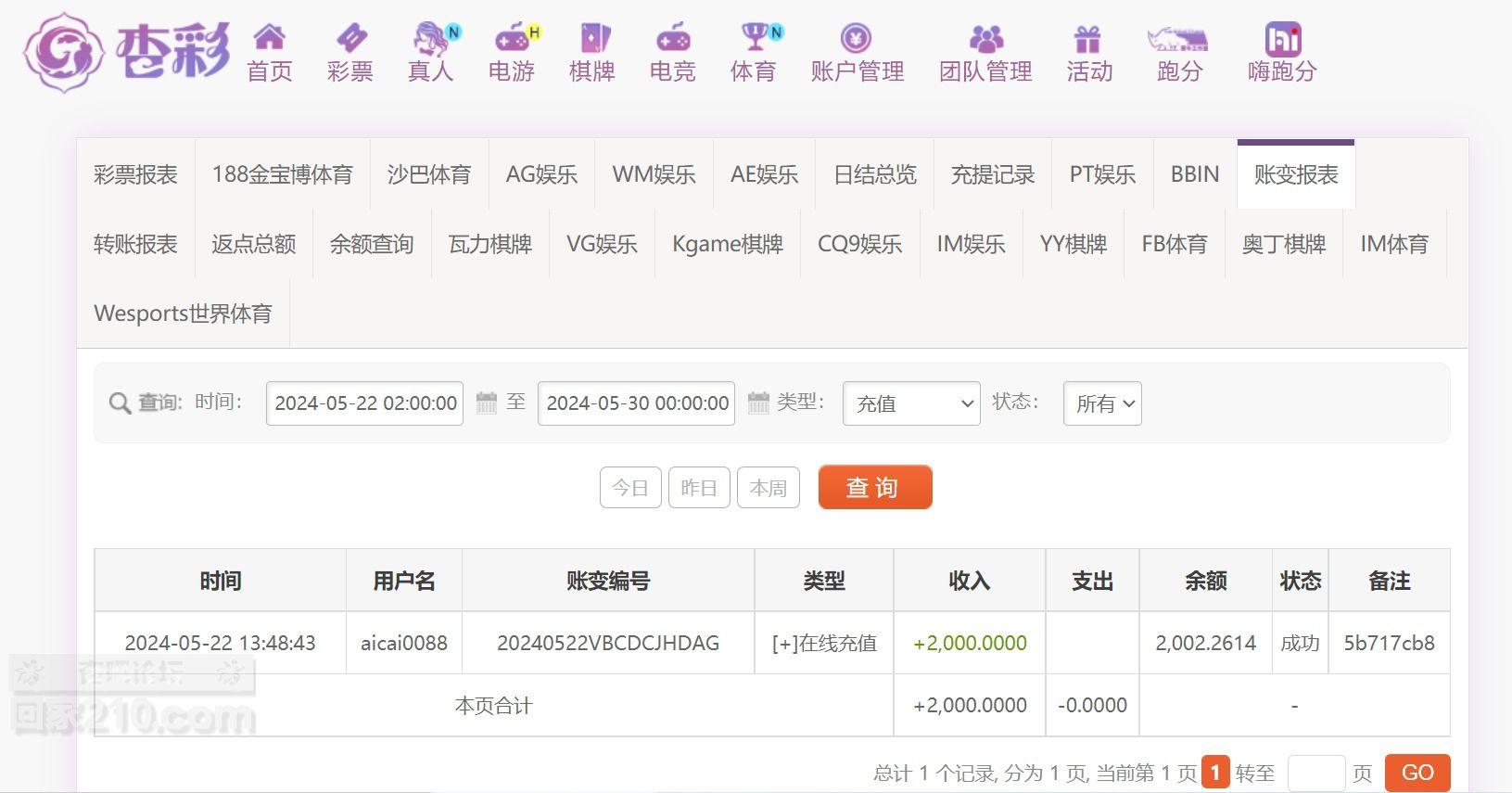
Task: Open the 体育 trophy icon
Action: tap(755, 38)
